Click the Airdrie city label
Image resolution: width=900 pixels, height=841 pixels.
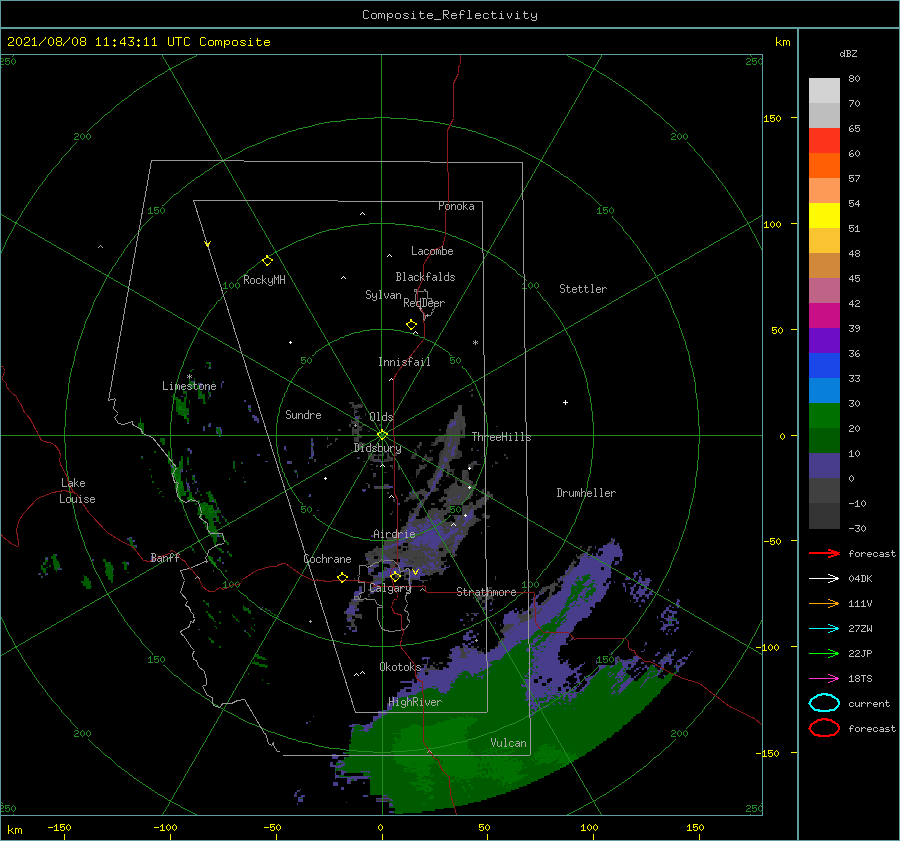394,534
